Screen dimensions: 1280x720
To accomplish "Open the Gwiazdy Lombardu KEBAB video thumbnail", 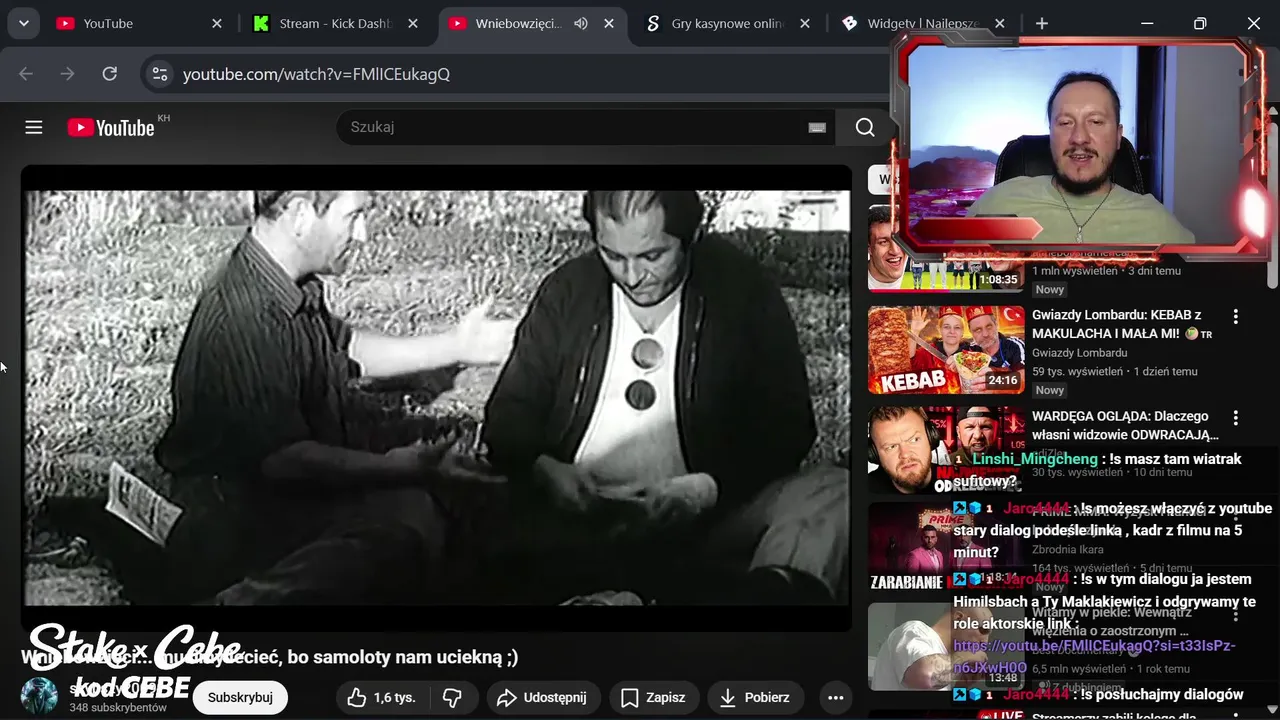I will point(946,350).
